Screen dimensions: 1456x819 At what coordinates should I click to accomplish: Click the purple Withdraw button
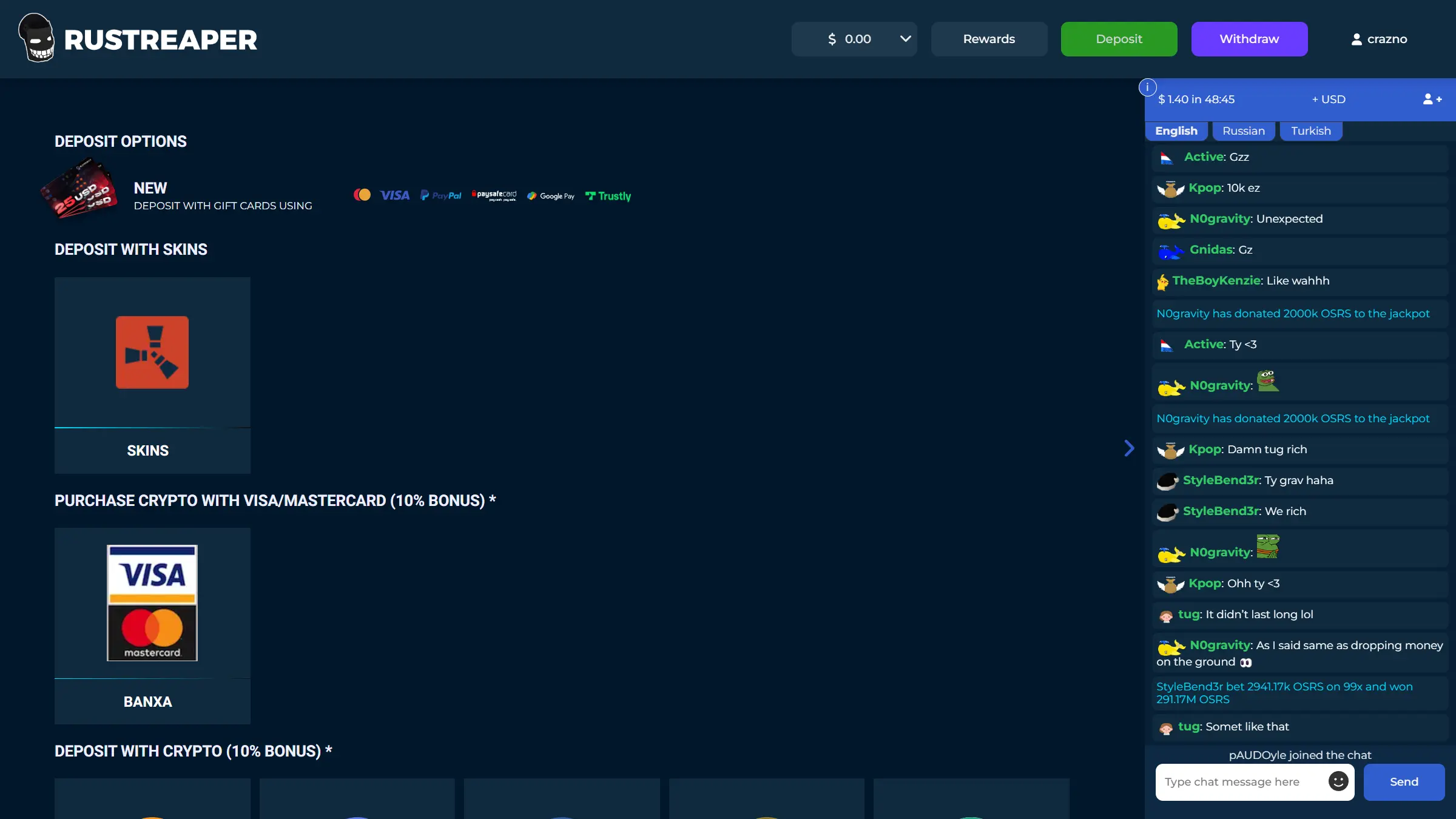(x=1249, y=39)
